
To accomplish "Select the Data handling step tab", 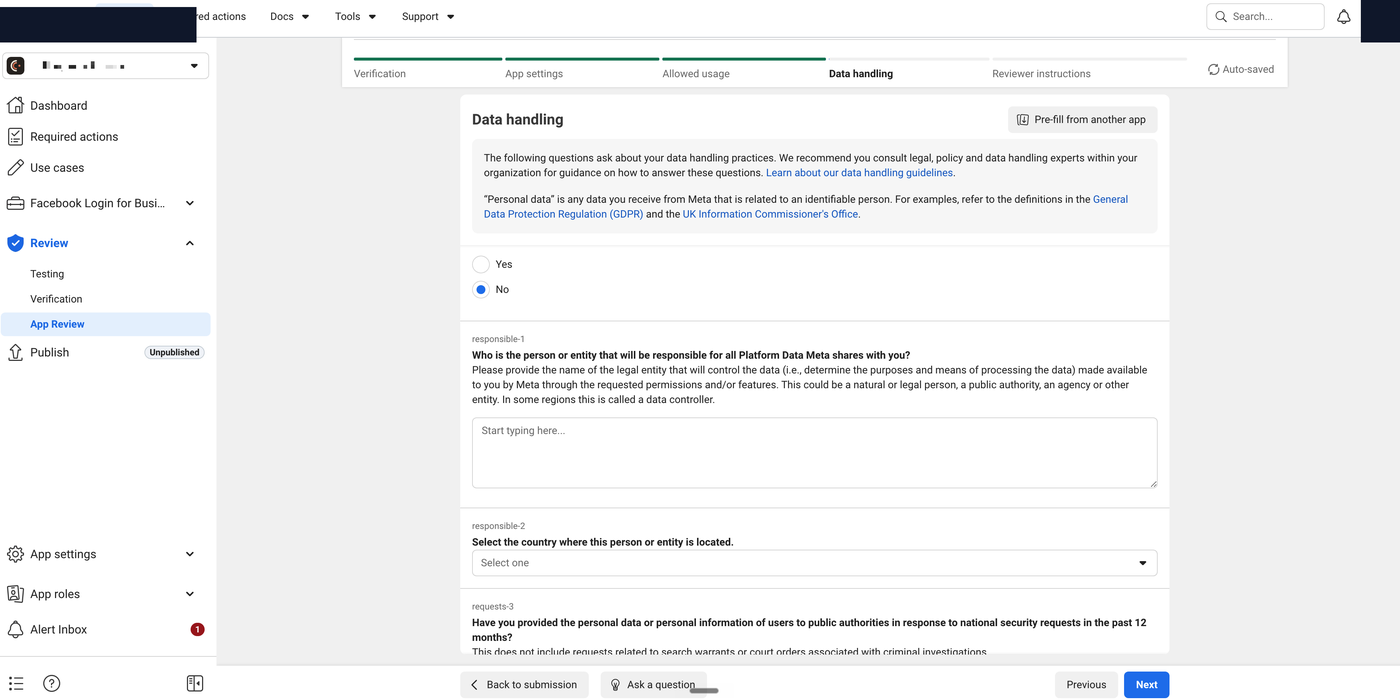I will (861, 74).
